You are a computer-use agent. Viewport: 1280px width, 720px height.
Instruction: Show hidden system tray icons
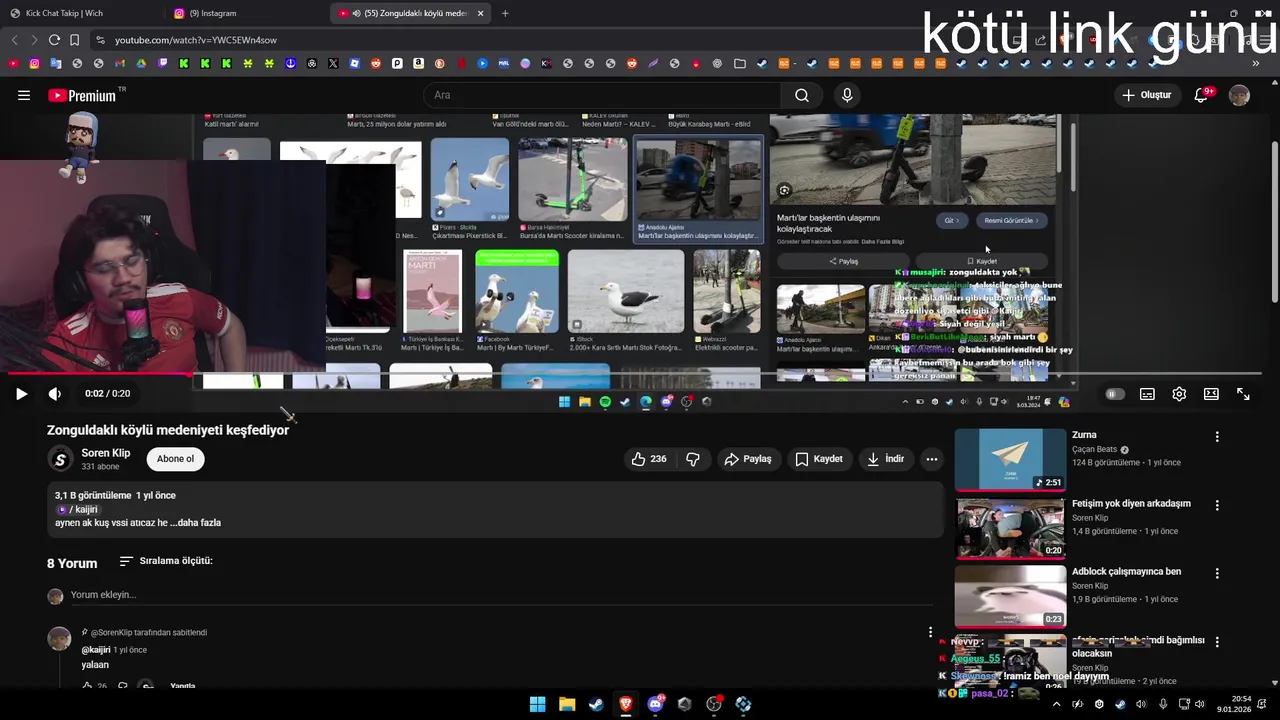1056,704
